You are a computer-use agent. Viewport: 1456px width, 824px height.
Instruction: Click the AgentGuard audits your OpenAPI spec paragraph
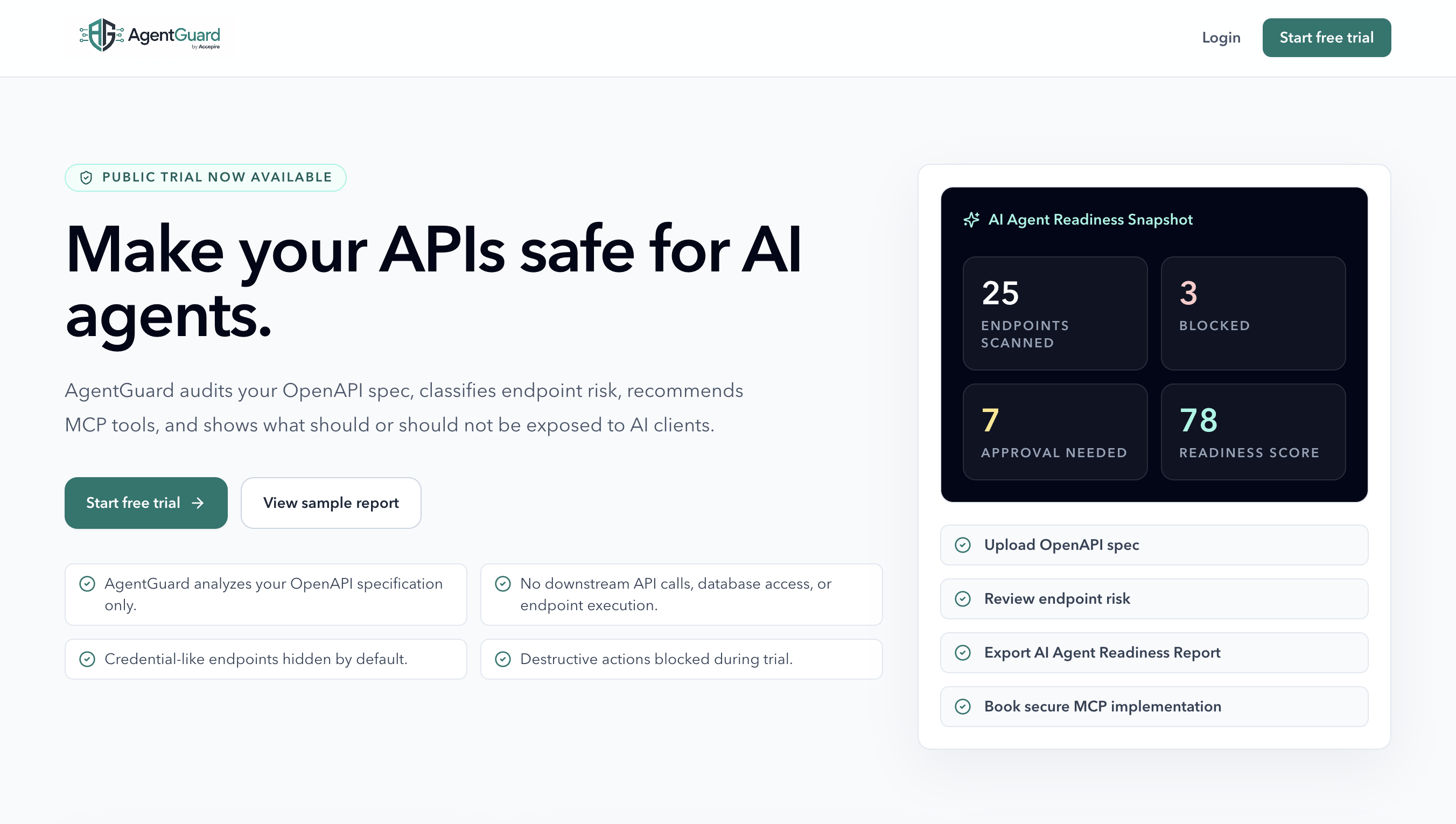coord(404,408)
